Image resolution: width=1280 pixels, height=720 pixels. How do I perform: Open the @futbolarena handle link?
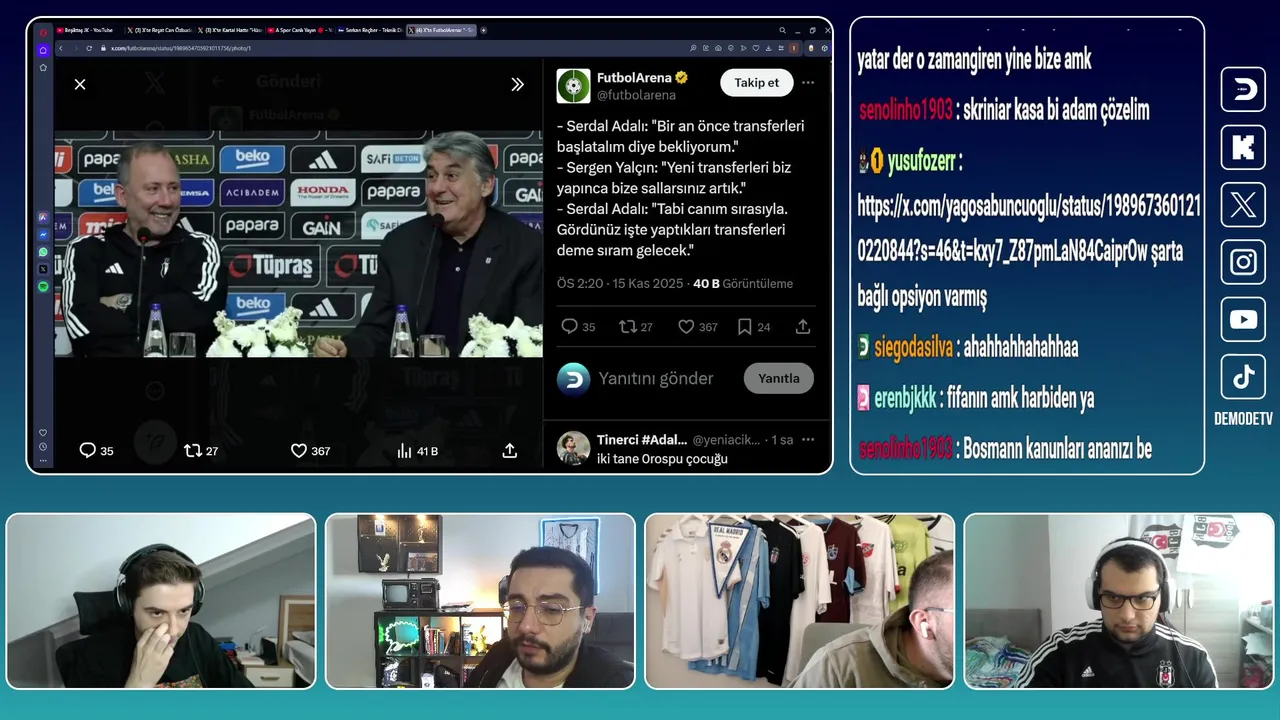click(x=636, y=95)
